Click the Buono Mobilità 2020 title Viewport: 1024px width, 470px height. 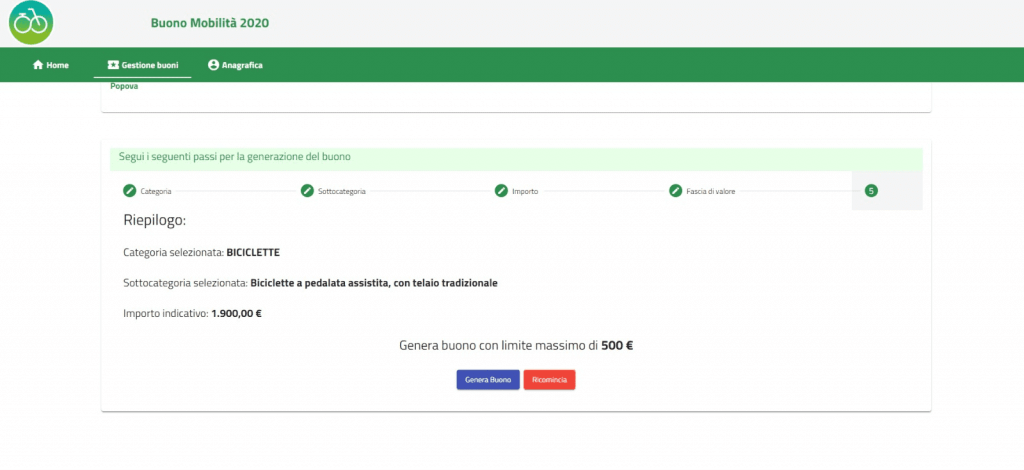pyautogui.click(x=209, y=23)
